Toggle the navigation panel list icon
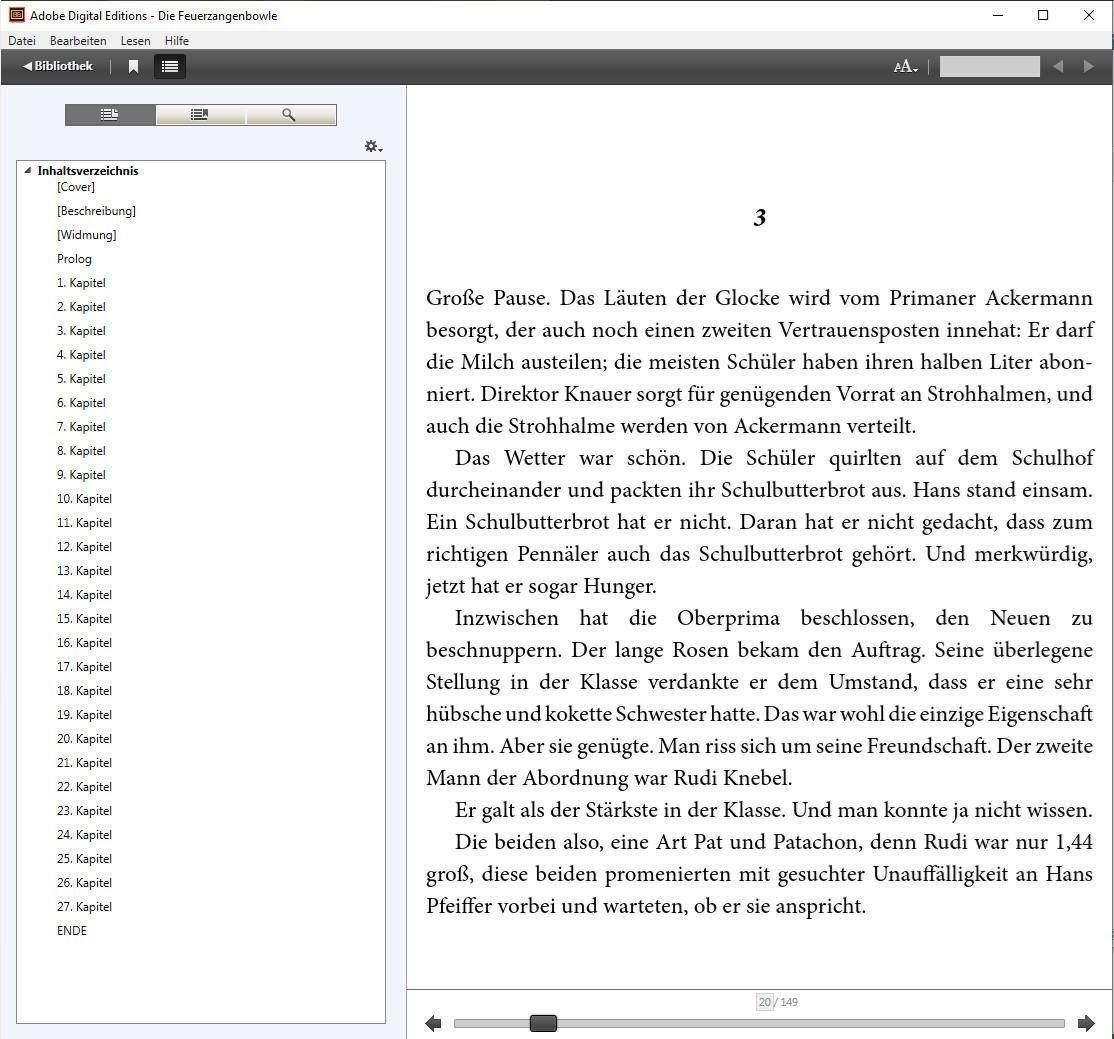This screenshot has height=1039, width=1114. tap(170, 66)
